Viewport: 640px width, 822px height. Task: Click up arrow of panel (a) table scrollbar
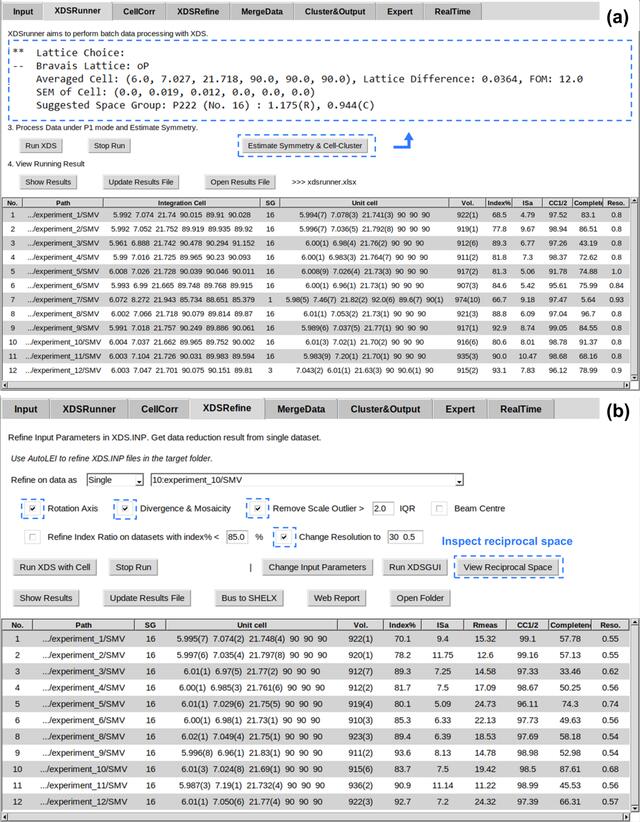pyautogui.click(x=634, y=201)
